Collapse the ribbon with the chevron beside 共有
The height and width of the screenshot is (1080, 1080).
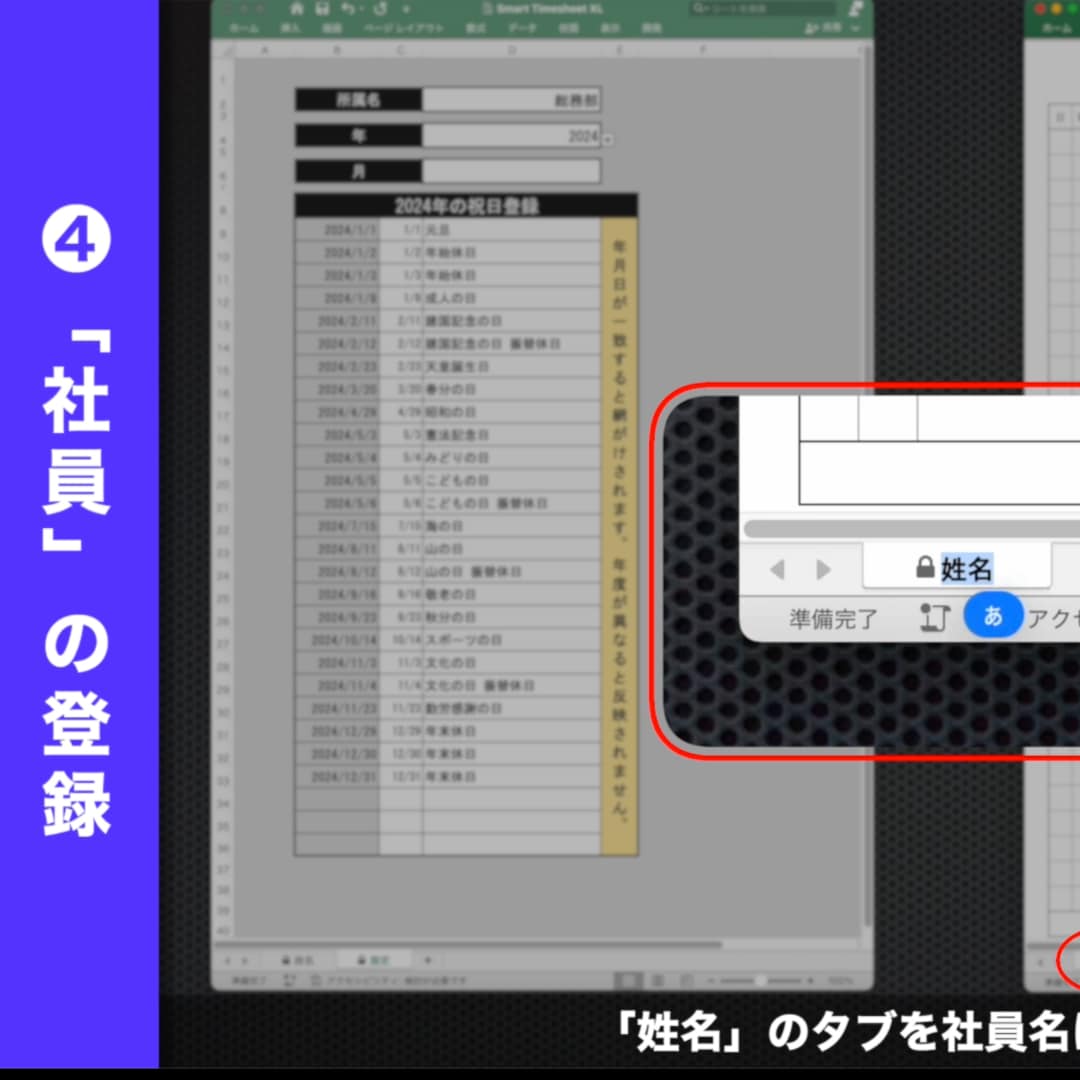tap(855, 28)
